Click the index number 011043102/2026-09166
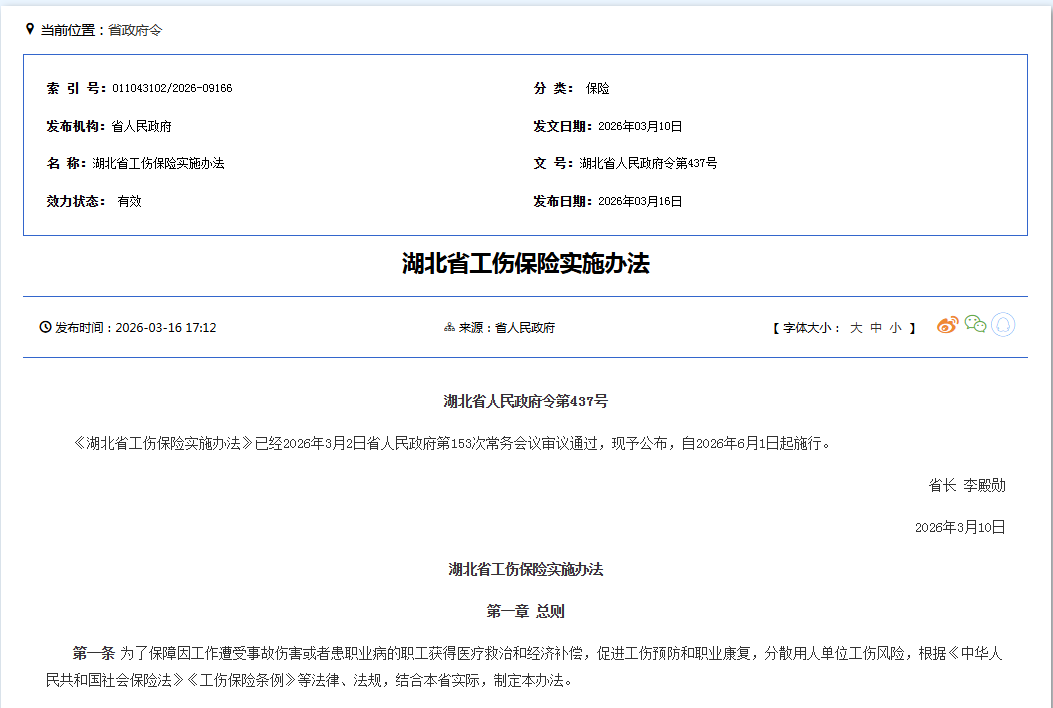The width and height of the screenshot is (1053, 708). coord(172,89)
